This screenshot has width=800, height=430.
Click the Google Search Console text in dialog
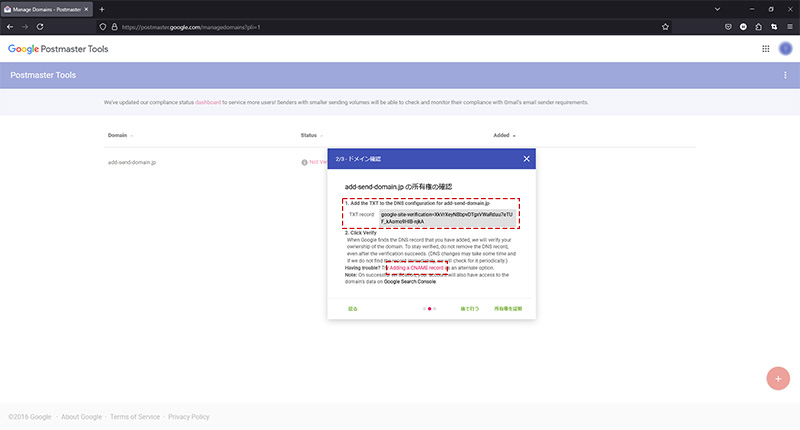[410, 282]
